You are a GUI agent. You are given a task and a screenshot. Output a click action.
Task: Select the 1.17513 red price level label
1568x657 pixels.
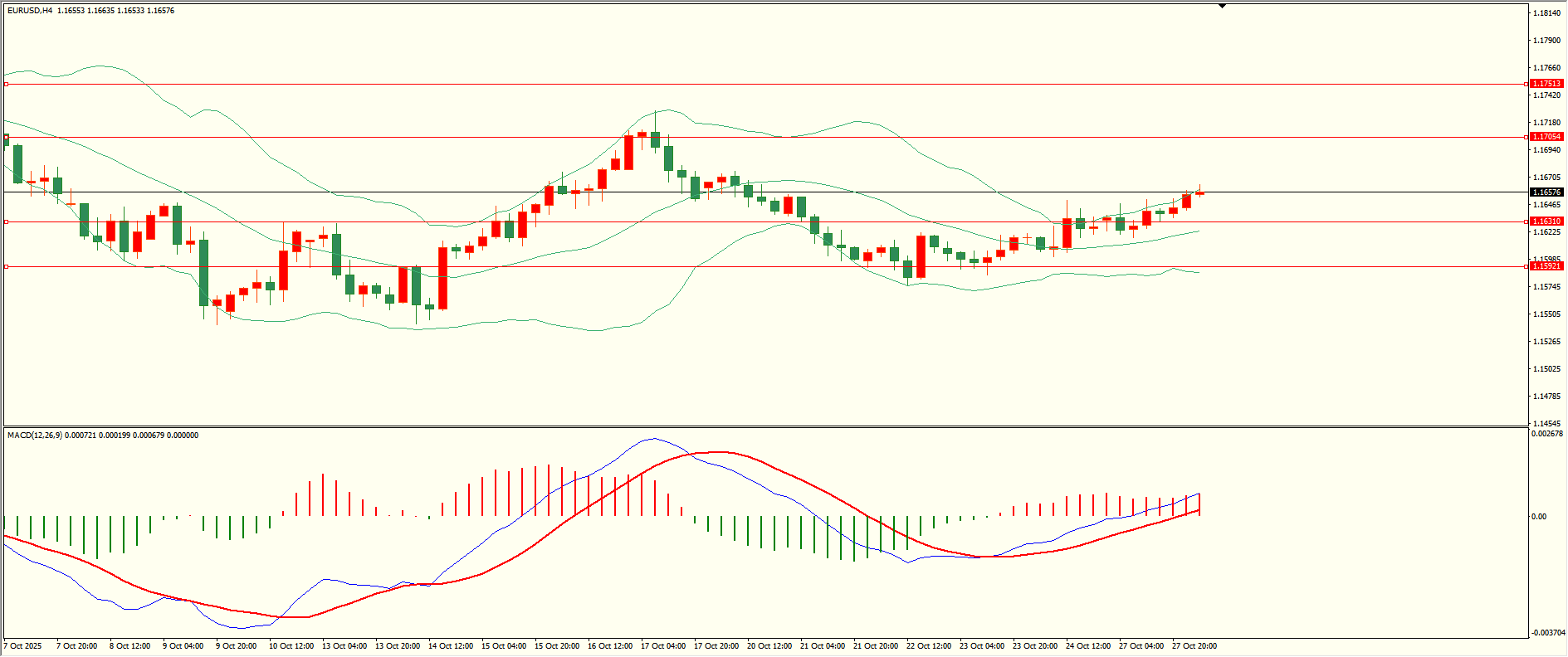coord(1546,84)
